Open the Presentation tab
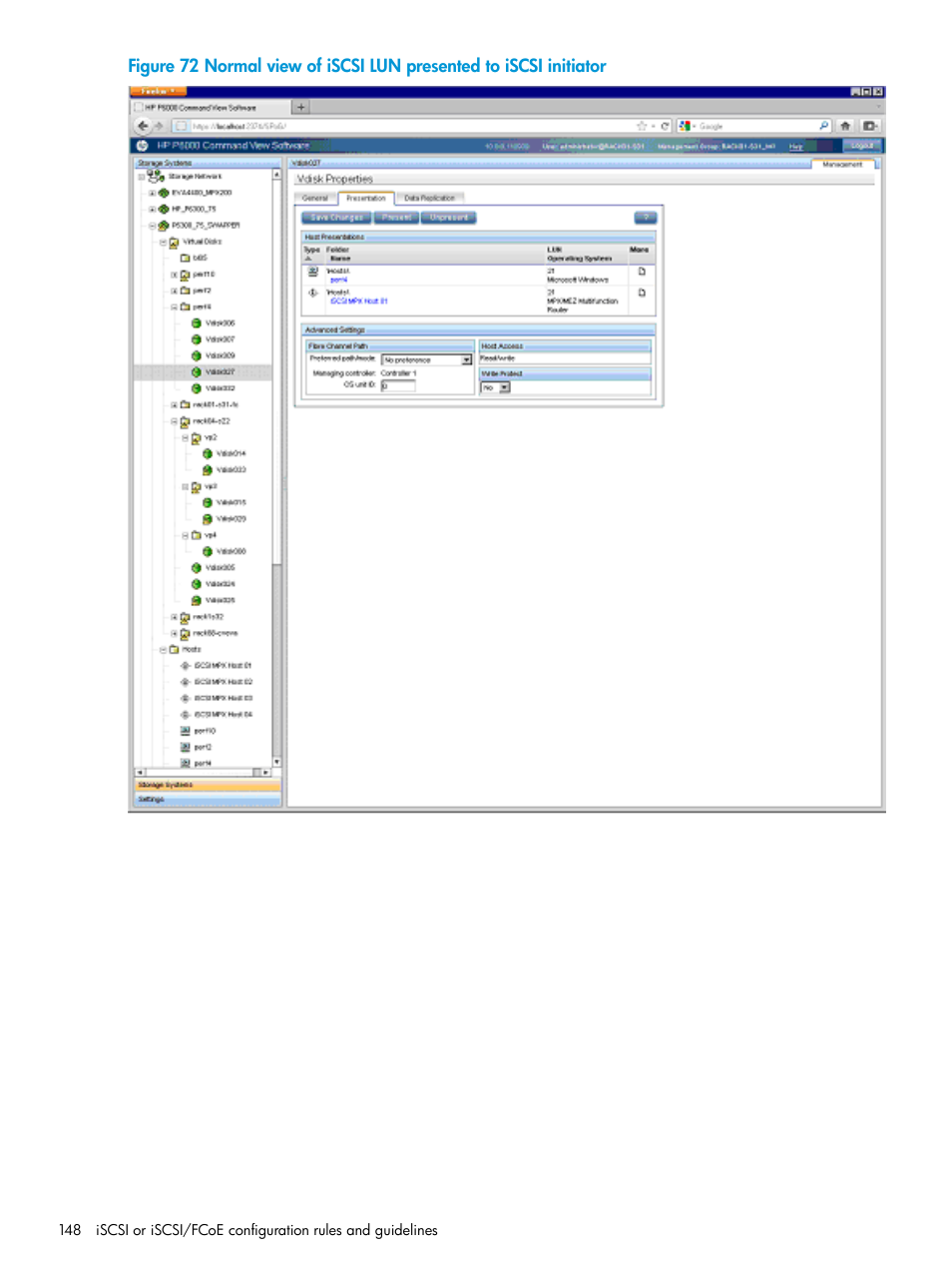The height and width of the screenshot is (1269, 952). coord(366,198)
